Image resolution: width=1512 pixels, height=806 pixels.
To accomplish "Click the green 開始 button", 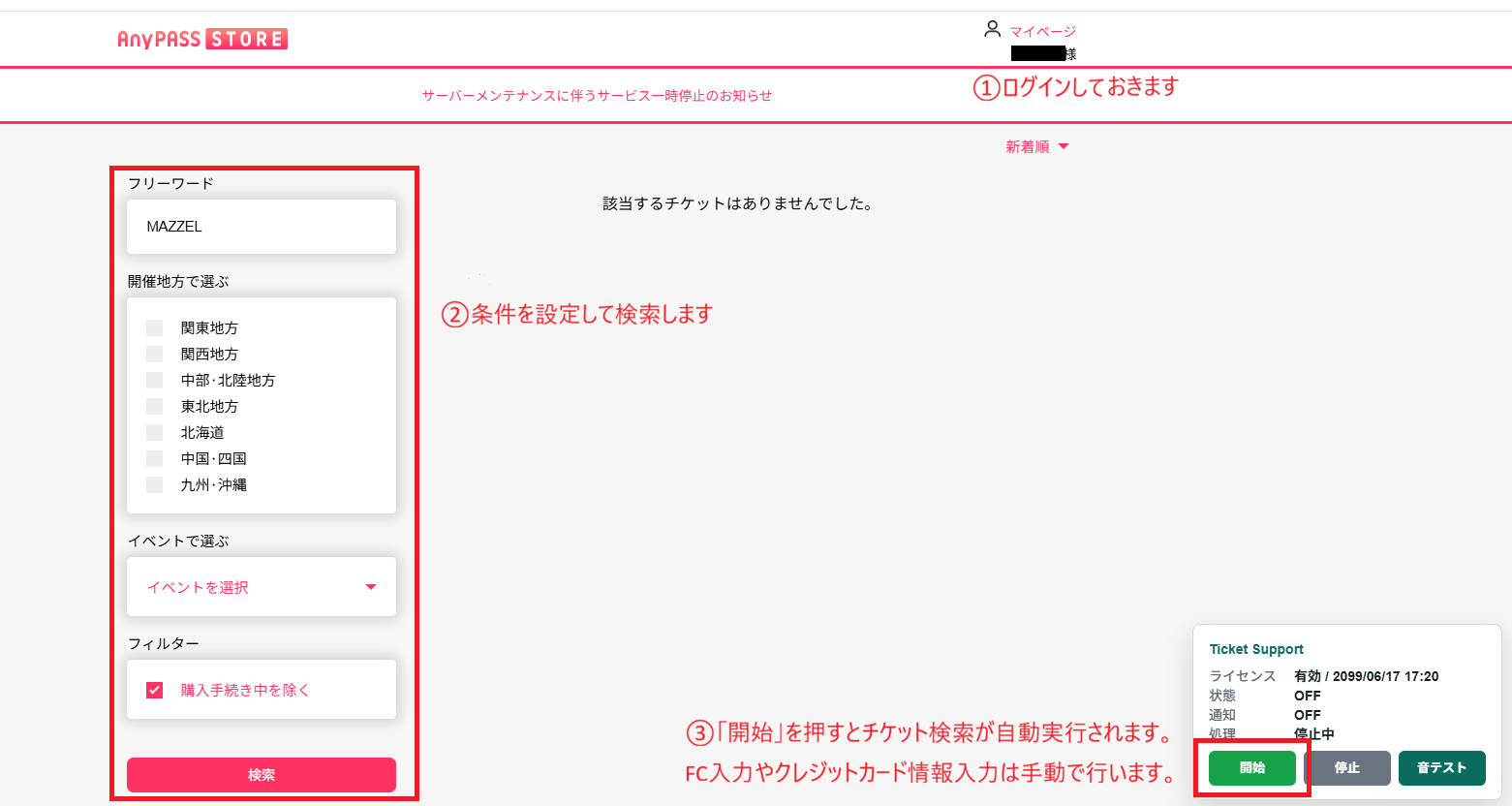I will 1252,768.
